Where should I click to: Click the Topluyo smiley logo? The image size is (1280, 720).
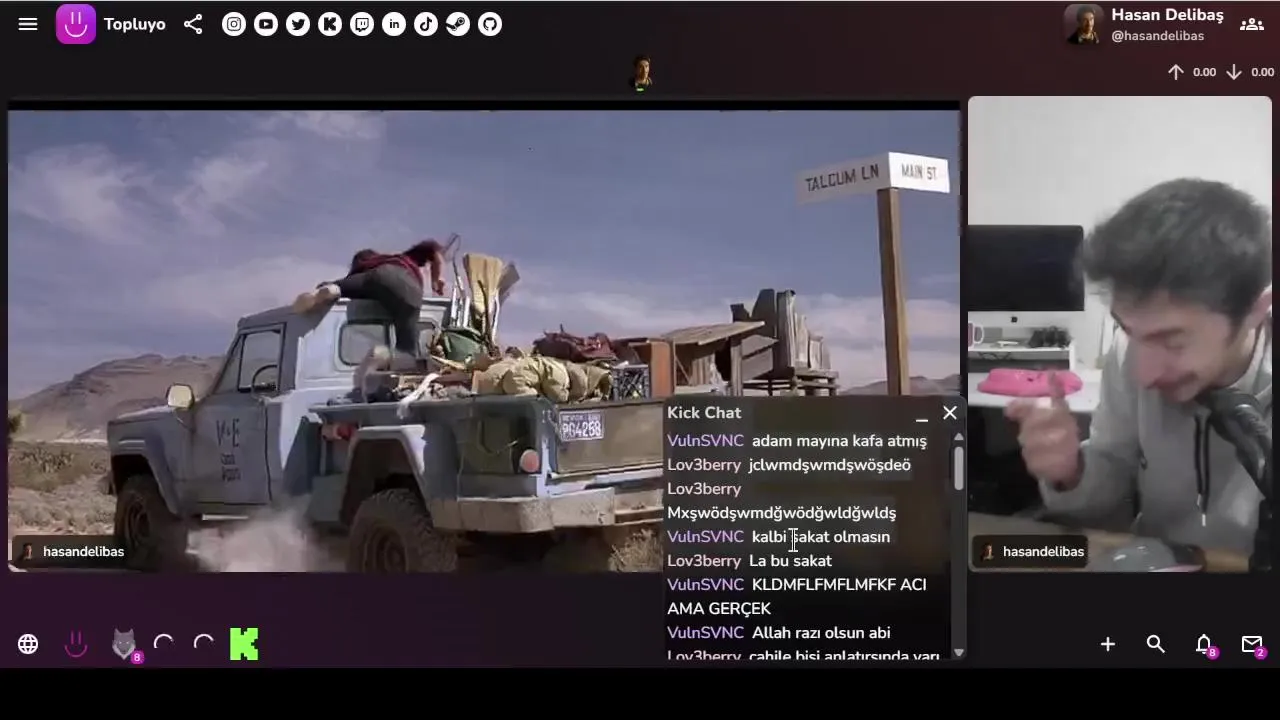(76, 24)
